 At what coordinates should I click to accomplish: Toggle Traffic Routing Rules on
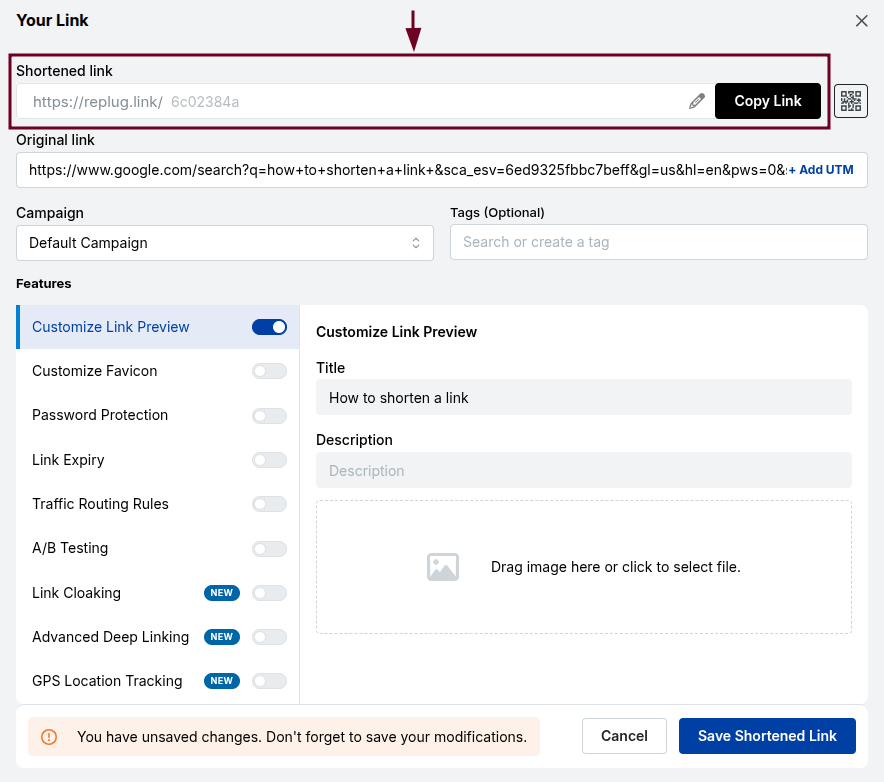(268, 504)
